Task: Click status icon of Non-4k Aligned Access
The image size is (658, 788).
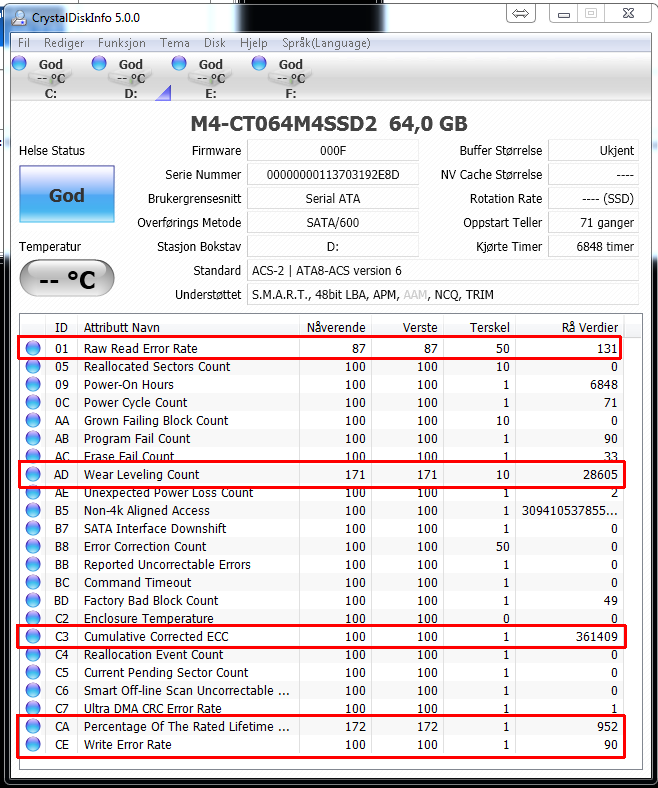Action: coord(33,510)
